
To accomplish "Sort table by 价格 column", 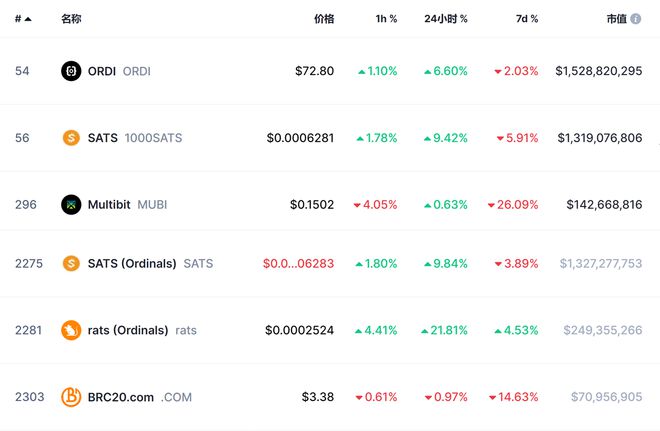I will coord(323,19).
